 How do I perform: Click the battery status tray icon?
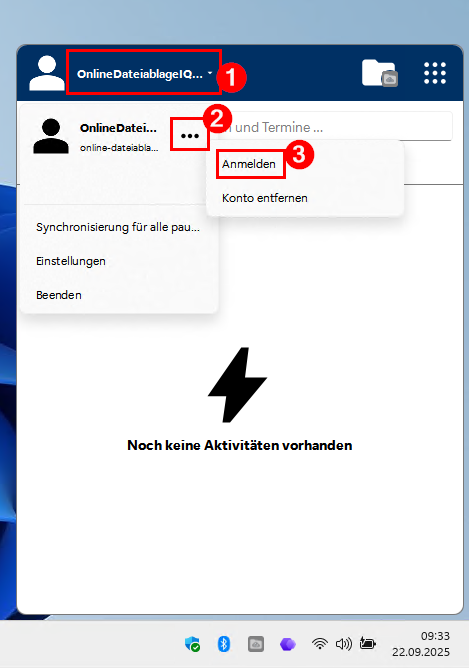click(x=368, y=643)
